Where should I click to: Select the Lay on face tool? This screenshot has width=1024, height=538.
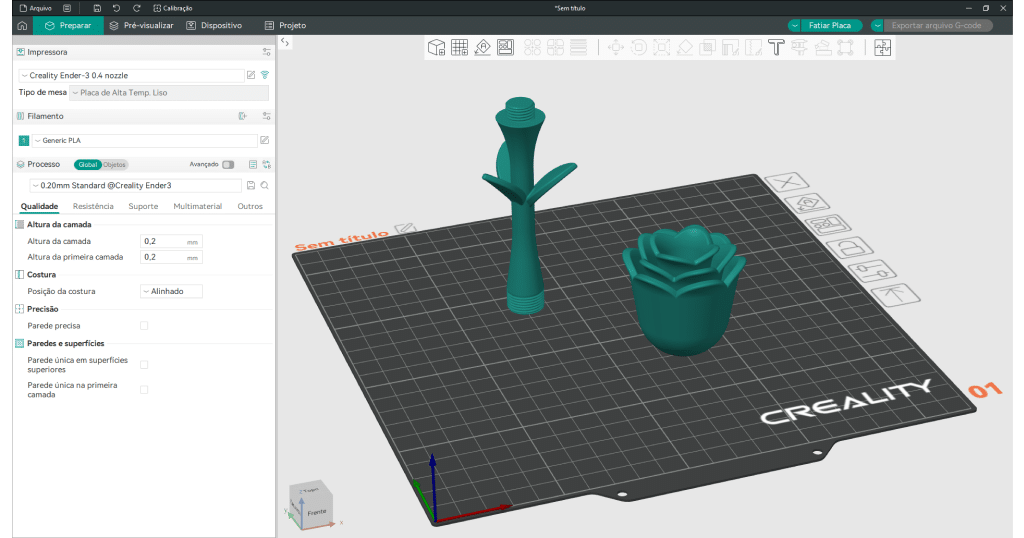(x=684, y=48)
